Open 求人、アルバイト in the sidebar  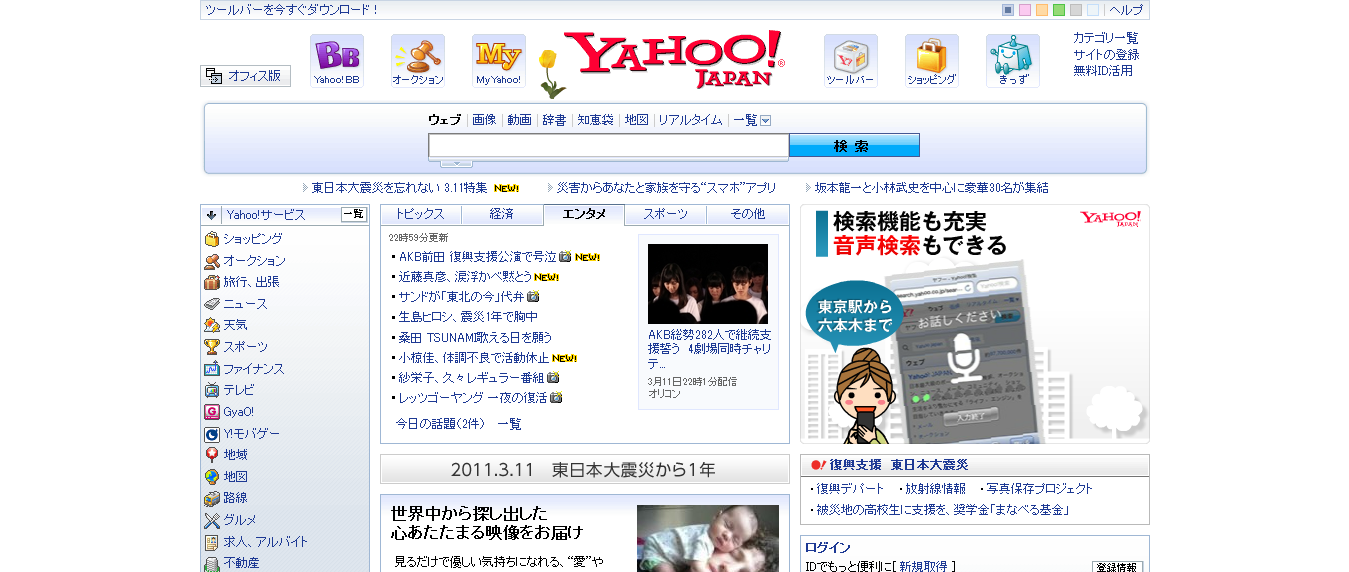coord(265,542)
